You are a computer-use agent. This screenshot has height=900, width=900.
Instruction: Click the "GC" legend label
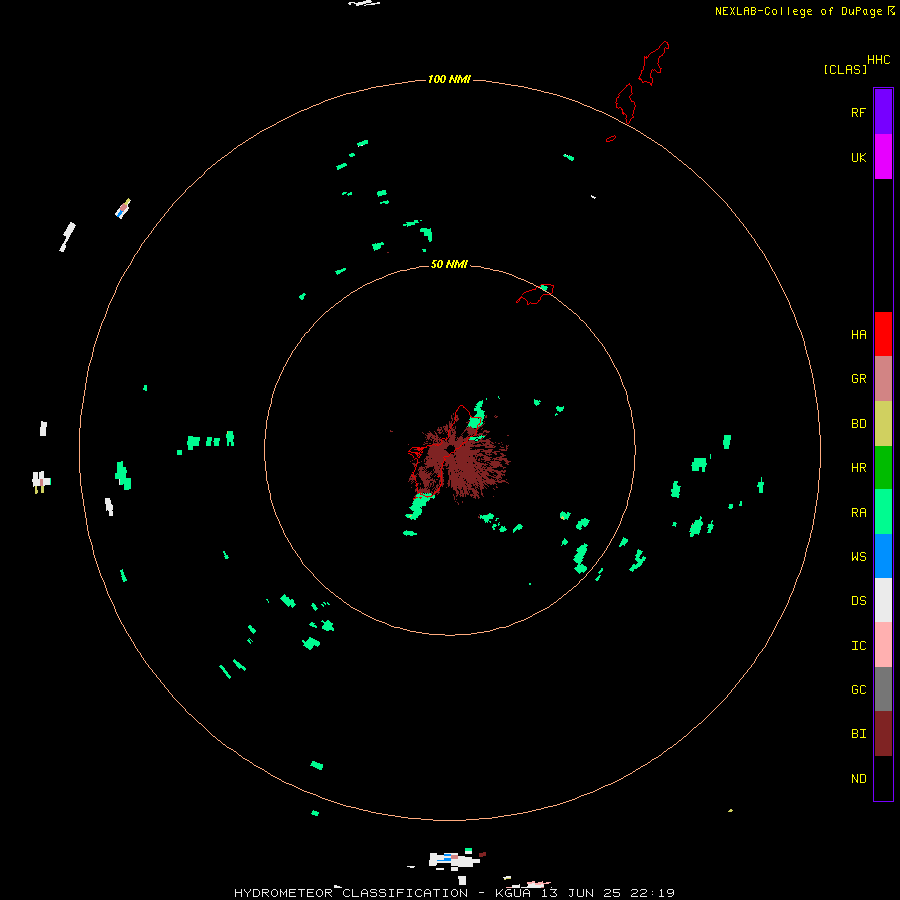tap(858, 689)
